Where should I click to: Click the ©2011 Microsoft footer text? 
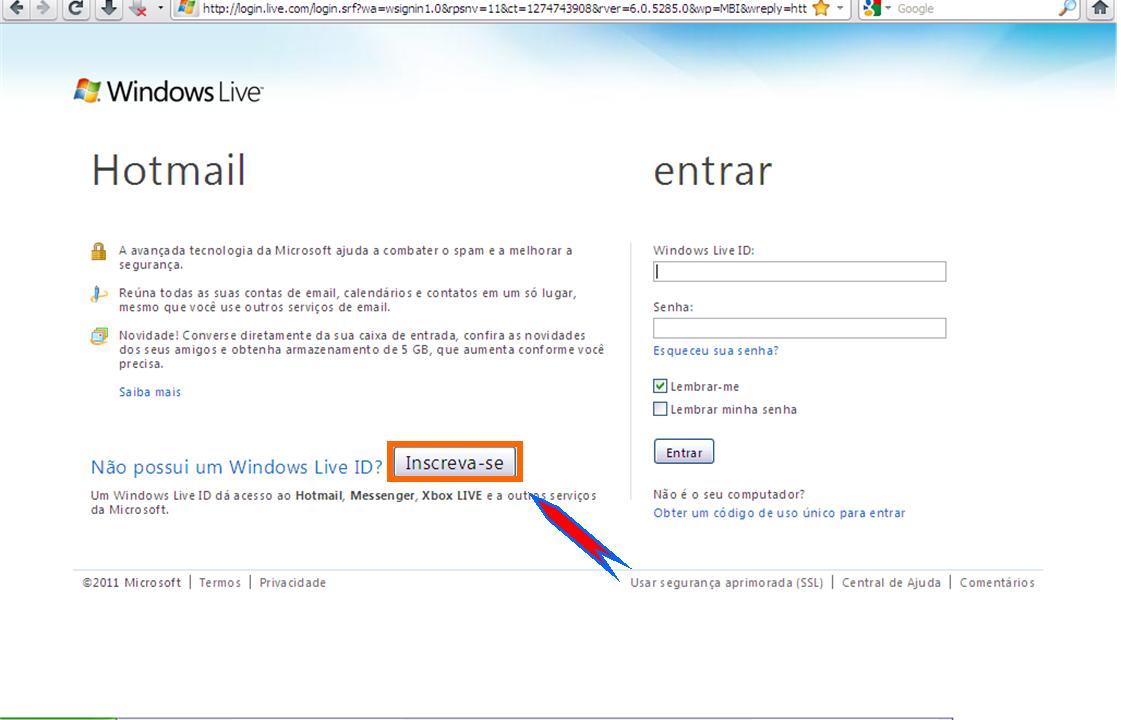coord(132,583)
